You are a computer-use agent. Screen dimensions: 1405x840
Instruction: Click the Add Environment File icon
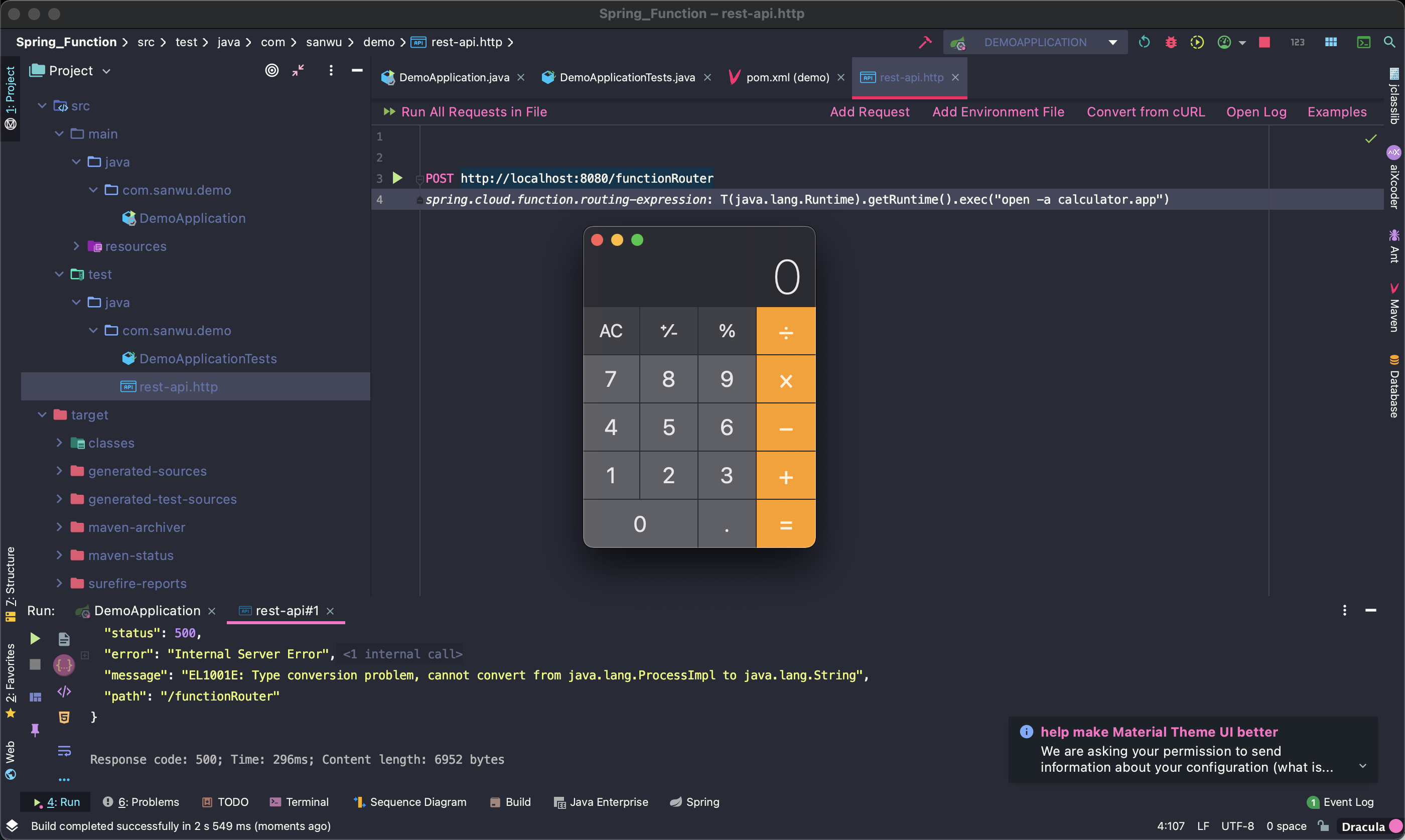(998, 111)
